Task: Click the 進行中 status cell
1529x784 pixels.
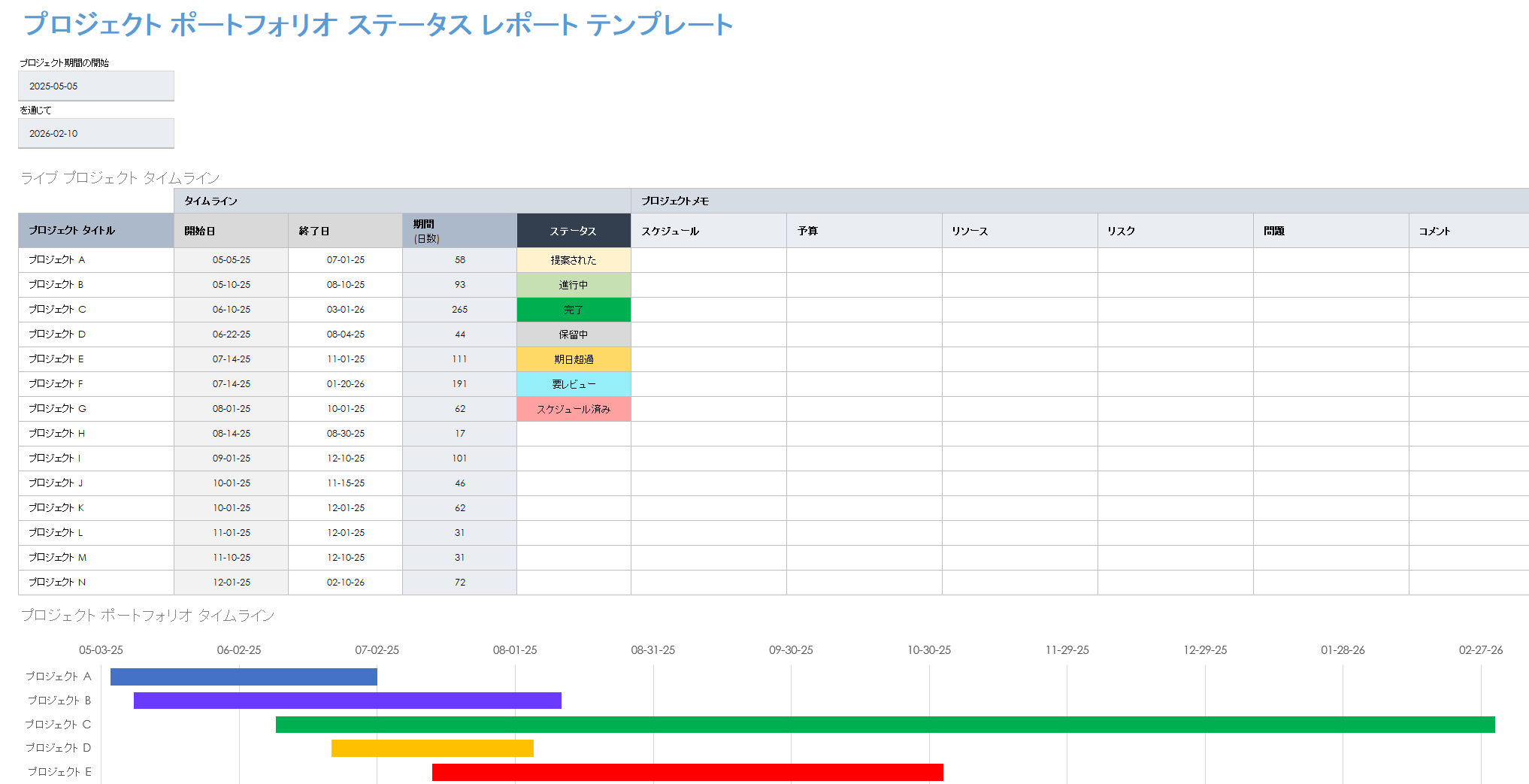Action: (x=574, y=285)
